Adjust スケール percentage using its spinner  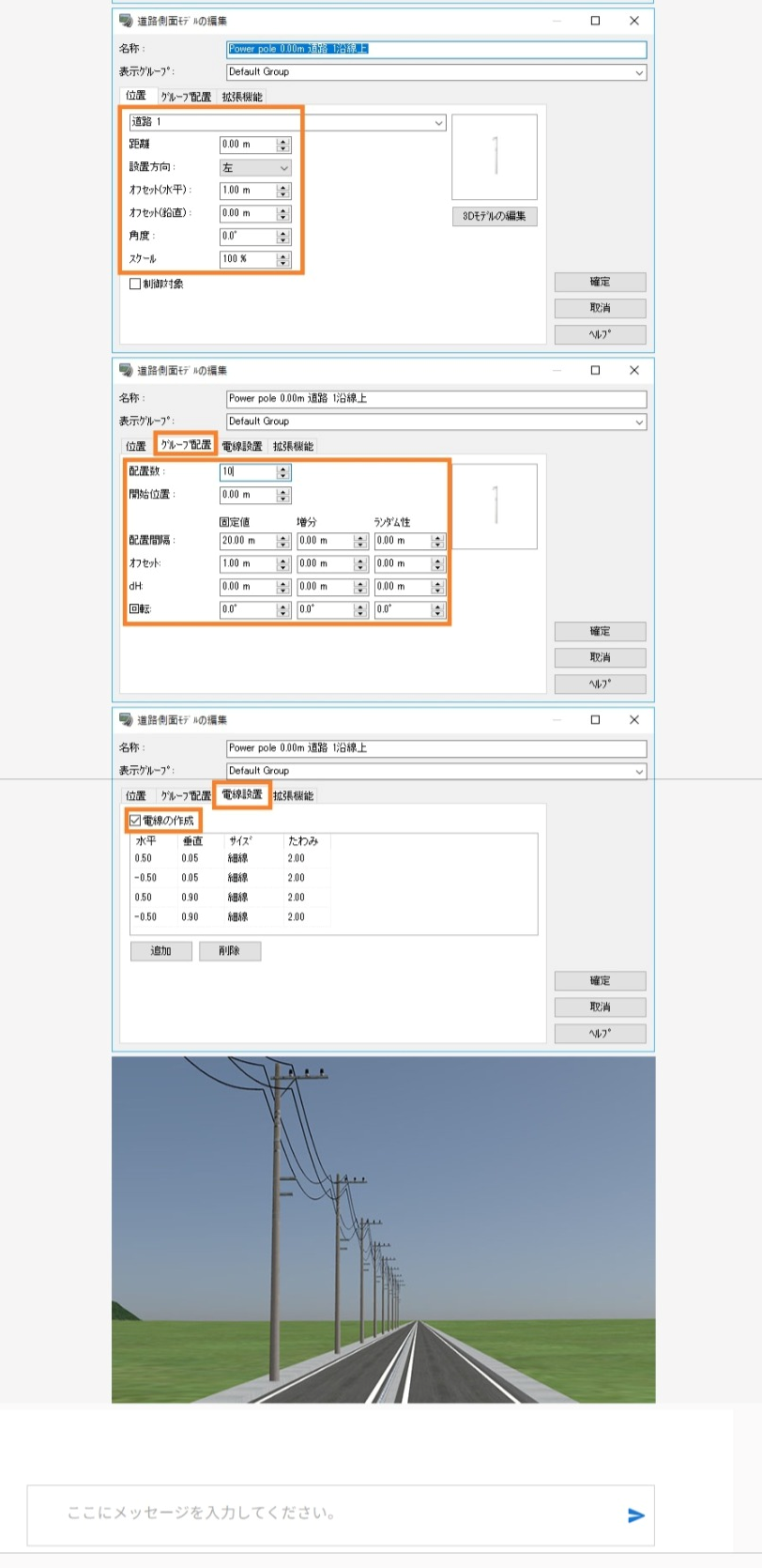[x=283, y=260]
